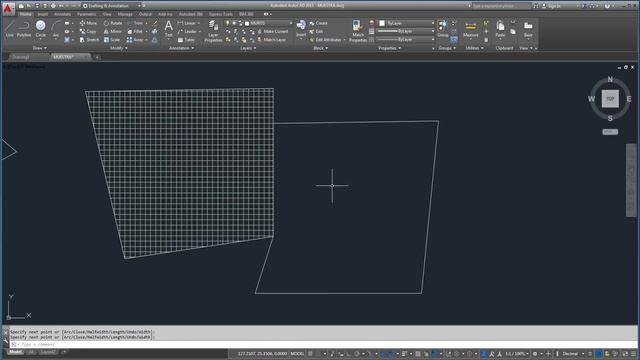Click the Group tool

point(442,29)
